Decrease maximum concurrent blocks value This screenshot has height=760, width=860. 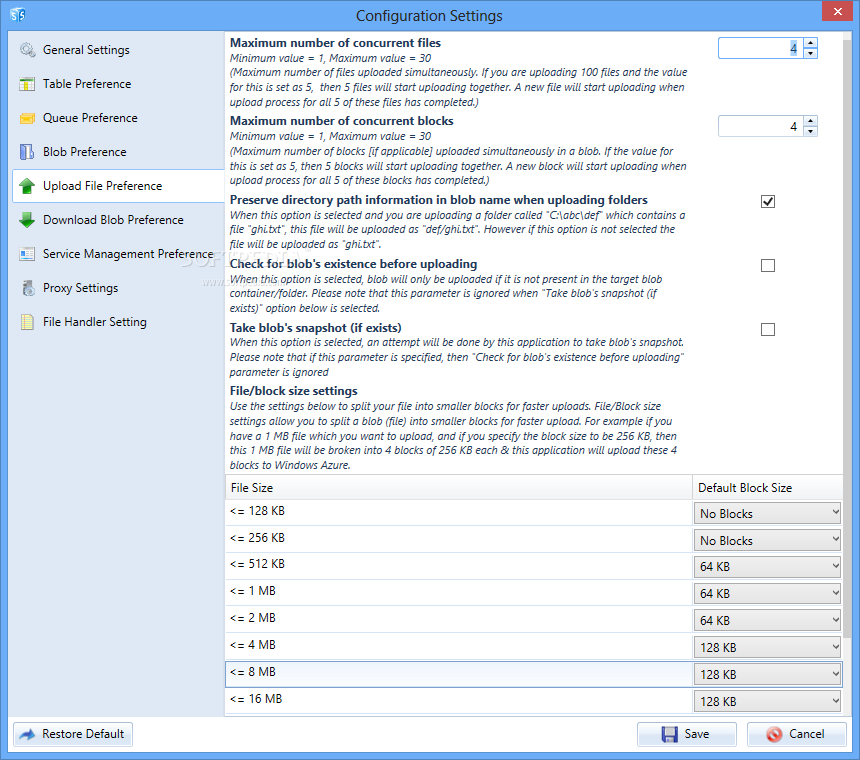tap(810, 131)
